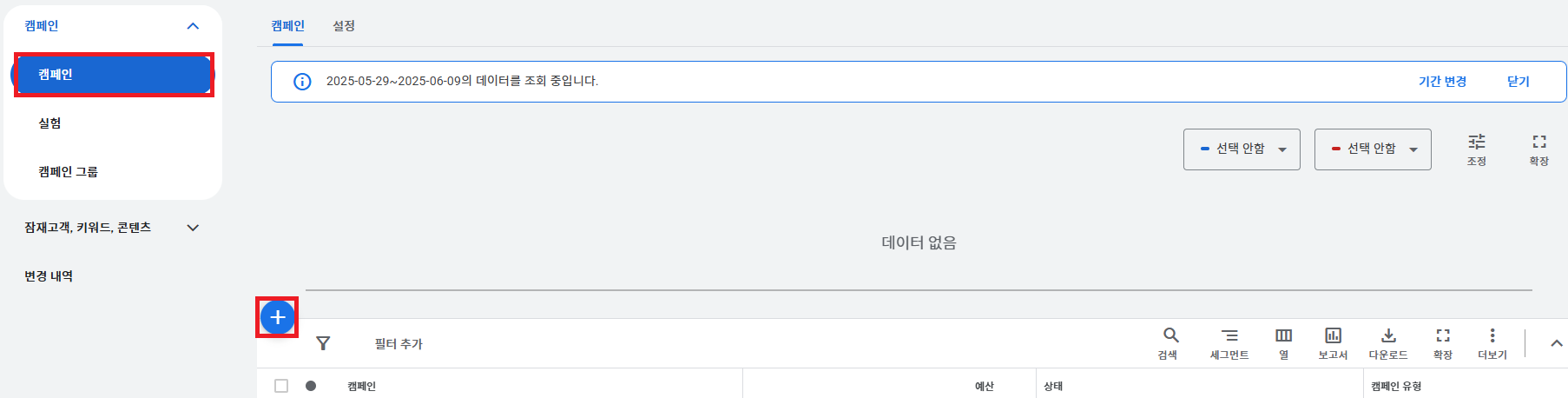
Task: Click 닫기 on the info banner
Action: (1518, 81)
